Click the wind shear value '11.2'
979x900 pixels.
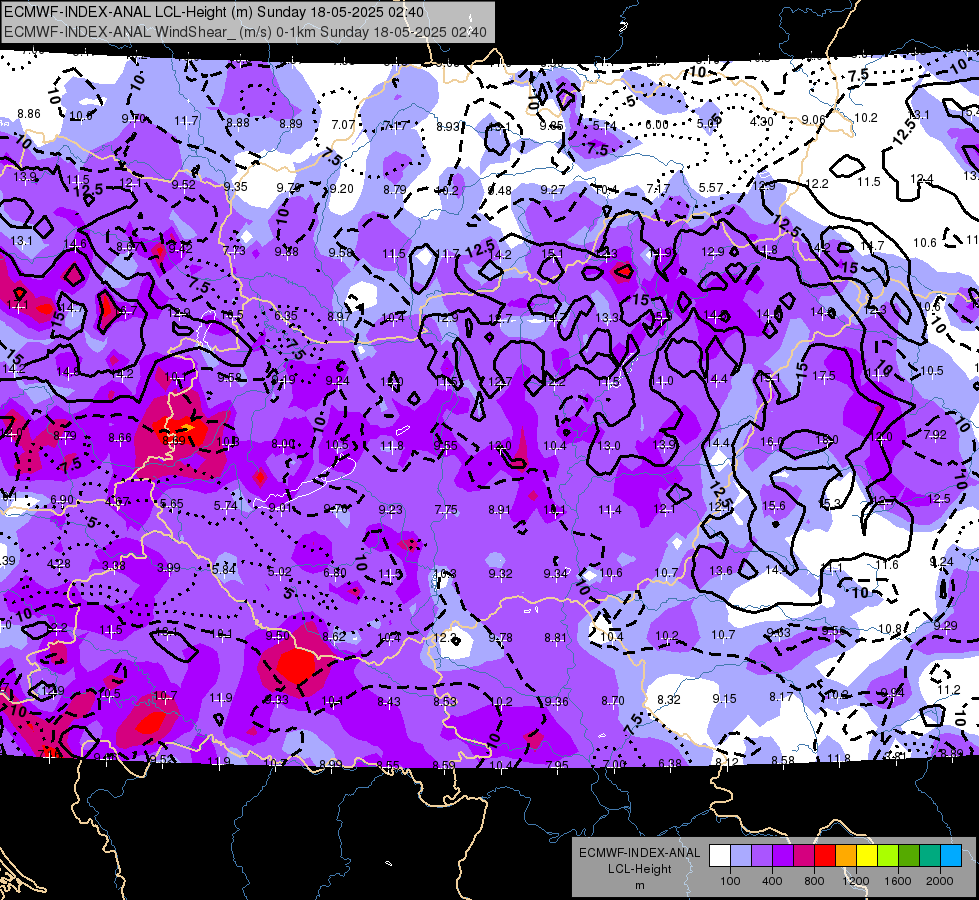point(948,690)
